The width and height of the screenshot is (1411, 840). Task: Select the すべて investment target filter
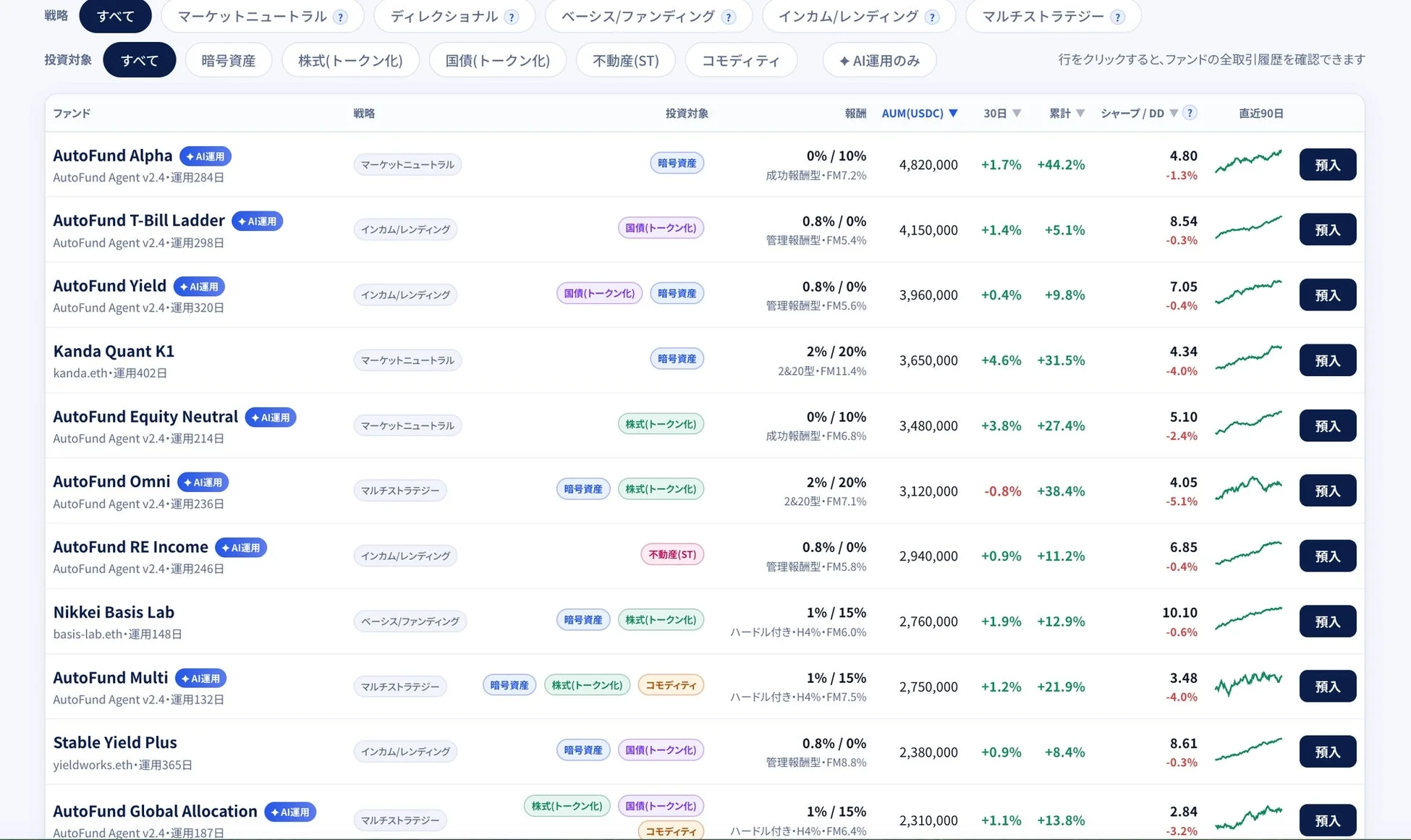pyautogui.click(x=140, y=61)
